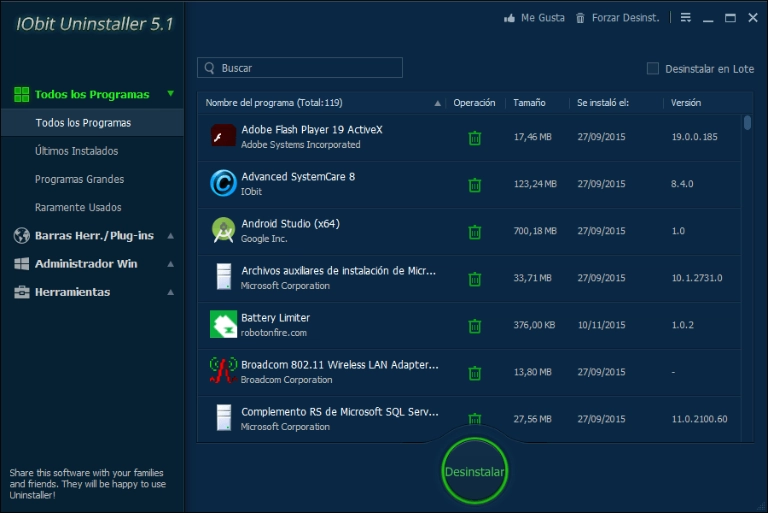
Task: Click the 10.1.2731.0 version cell
Action: tap(696, 278)
